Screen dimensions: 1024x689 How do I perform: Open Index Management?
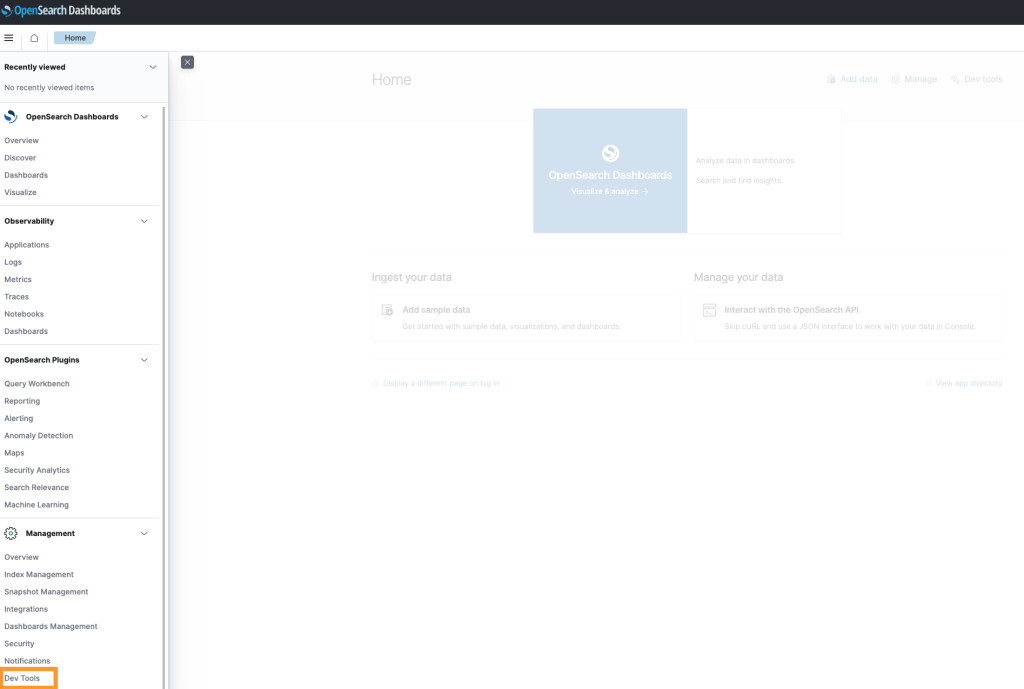[39, 575]
